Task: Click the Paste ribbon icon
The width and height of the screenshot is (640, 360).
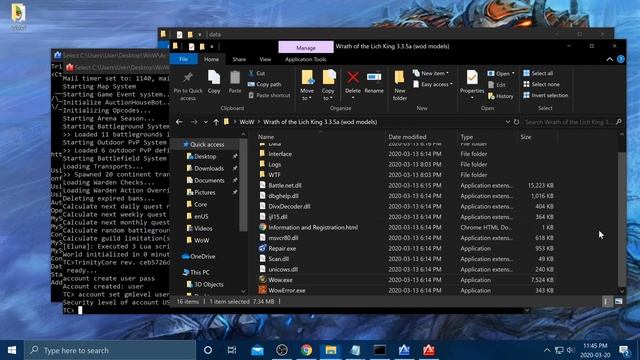Action: (235, 78)
